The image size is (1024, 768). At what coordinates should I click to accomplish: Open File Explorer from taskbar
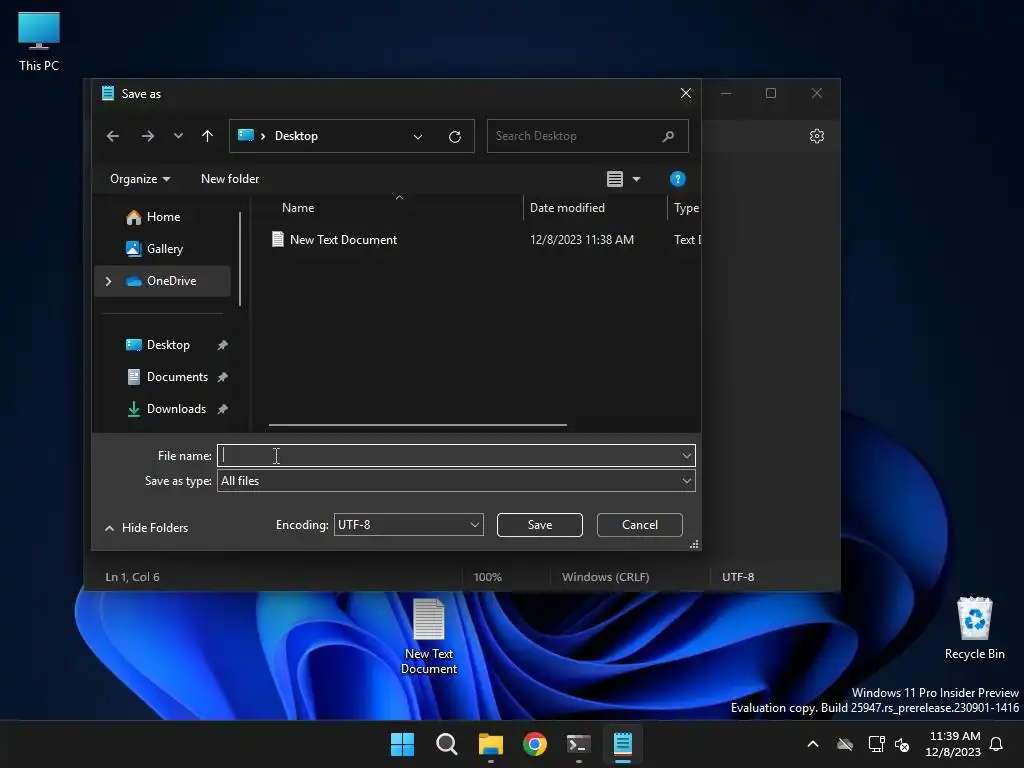[490, 744]
